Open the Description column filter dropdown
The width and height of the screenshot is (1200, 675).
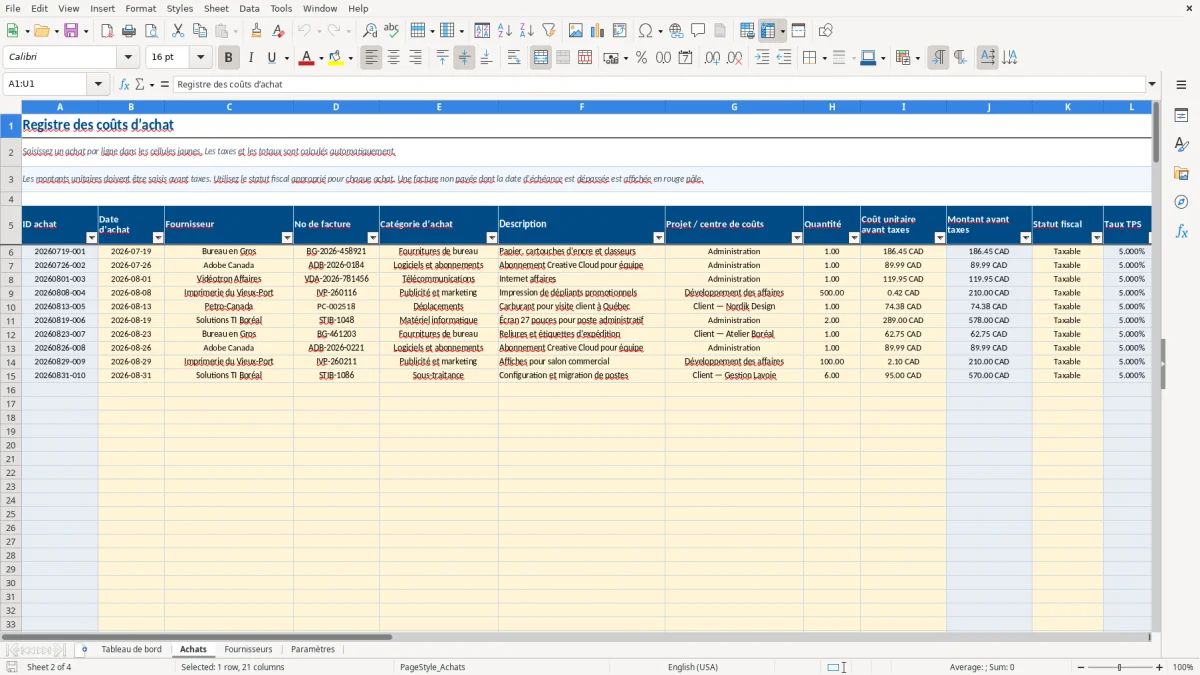[658, 238]
